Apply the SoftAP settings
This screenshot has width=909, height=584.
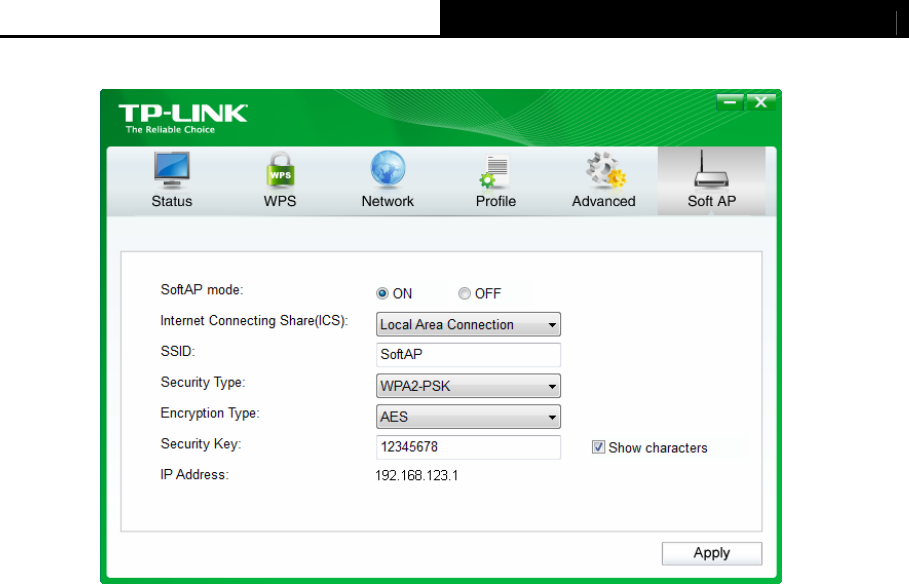pyautogui.click(x=712, y=553)
